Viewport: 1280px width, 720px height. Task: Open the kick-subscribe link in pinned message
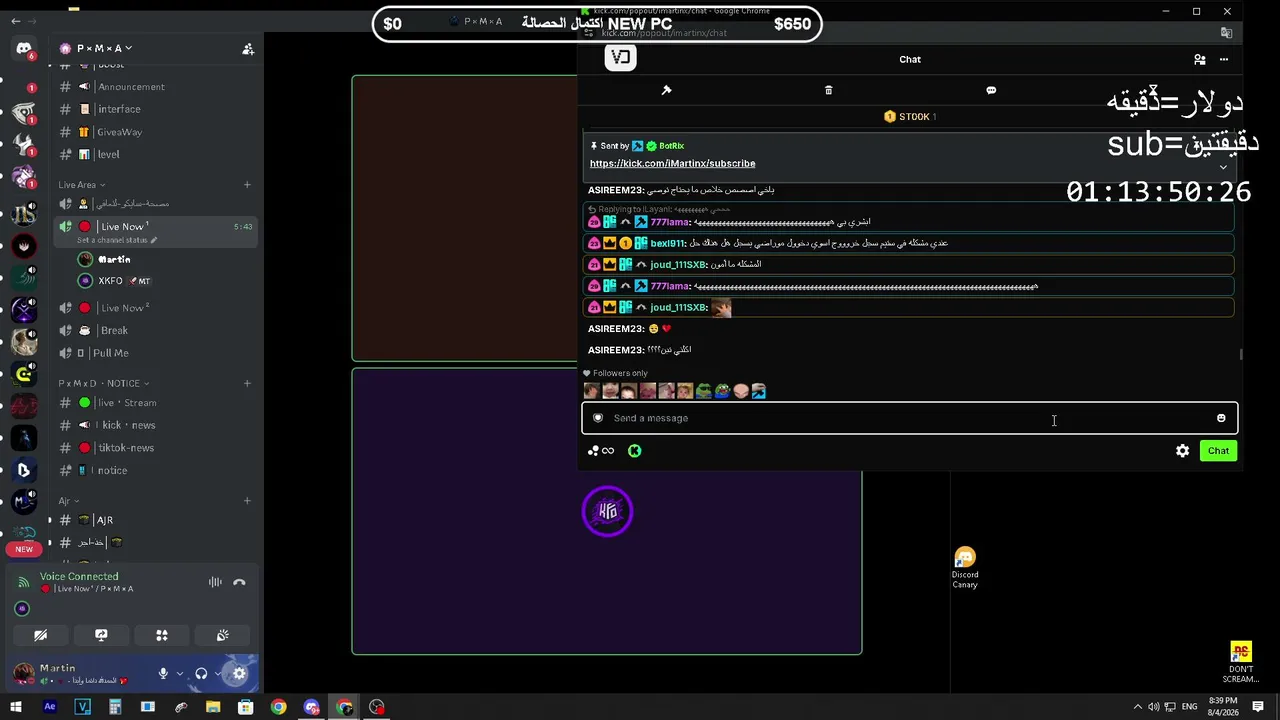pos(672,163)
